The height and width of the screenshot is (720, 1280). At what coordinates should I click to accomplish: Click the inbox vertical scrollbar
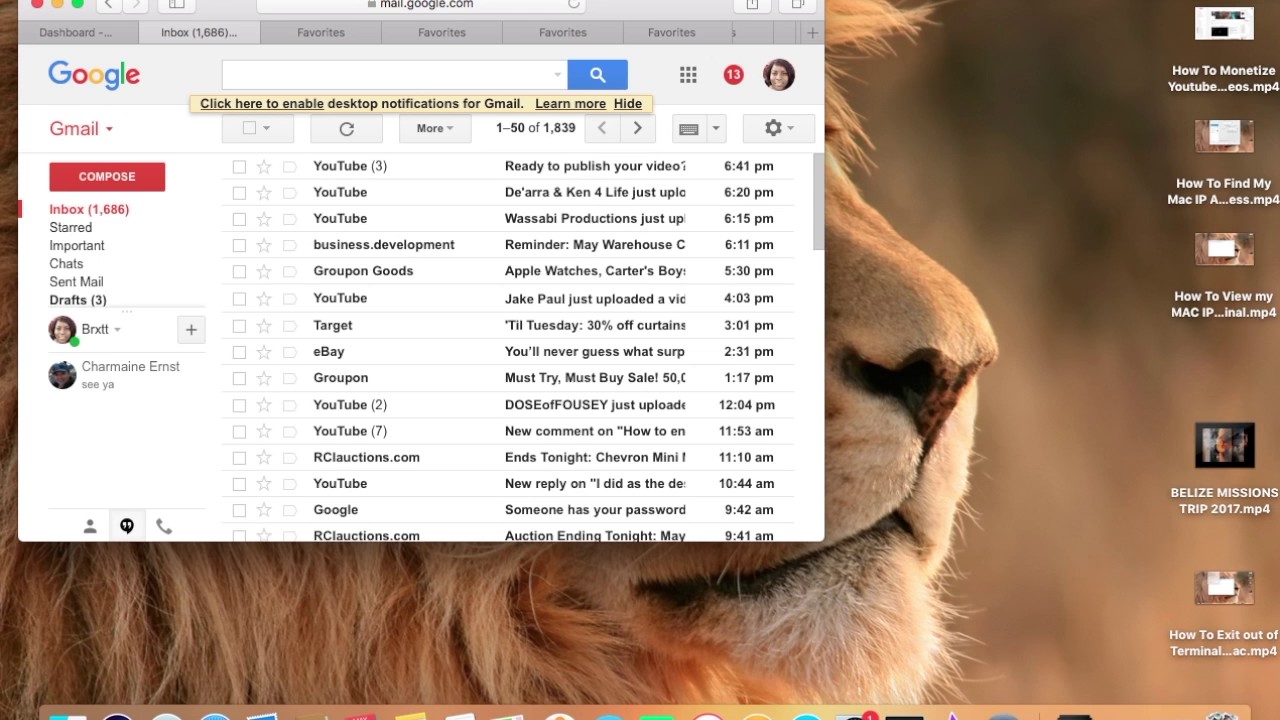[x=818, y=204]
